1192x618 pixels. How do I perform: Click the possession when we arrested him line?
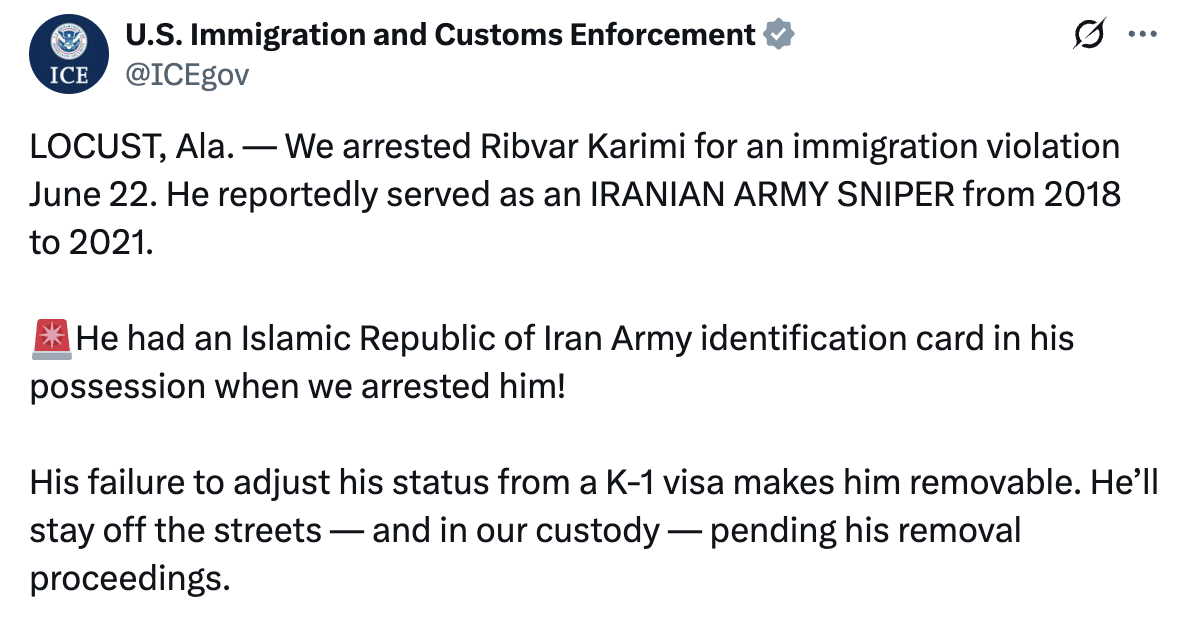297,387
